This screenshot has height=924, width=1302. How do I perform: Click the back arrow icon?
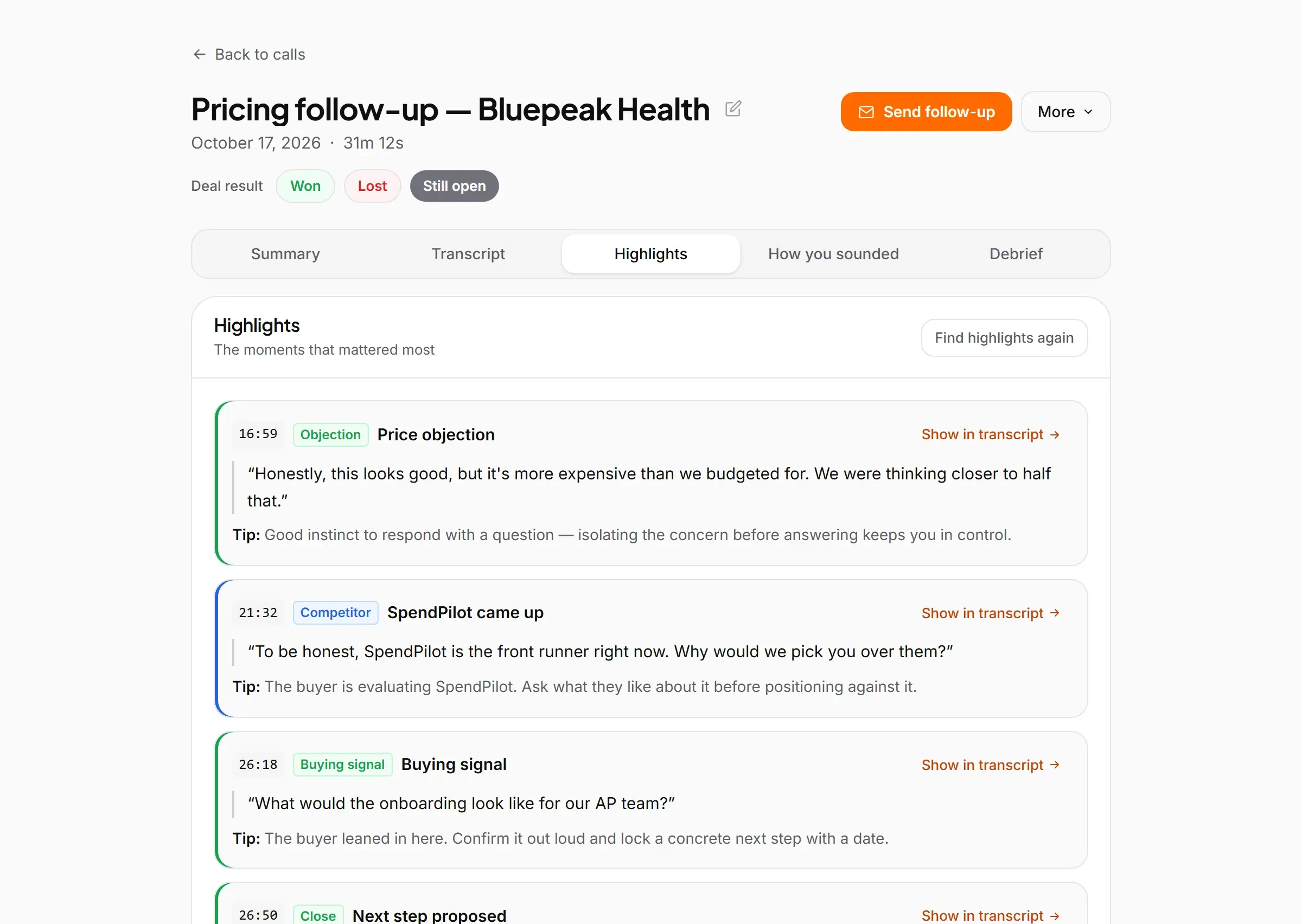coord(199,54)
